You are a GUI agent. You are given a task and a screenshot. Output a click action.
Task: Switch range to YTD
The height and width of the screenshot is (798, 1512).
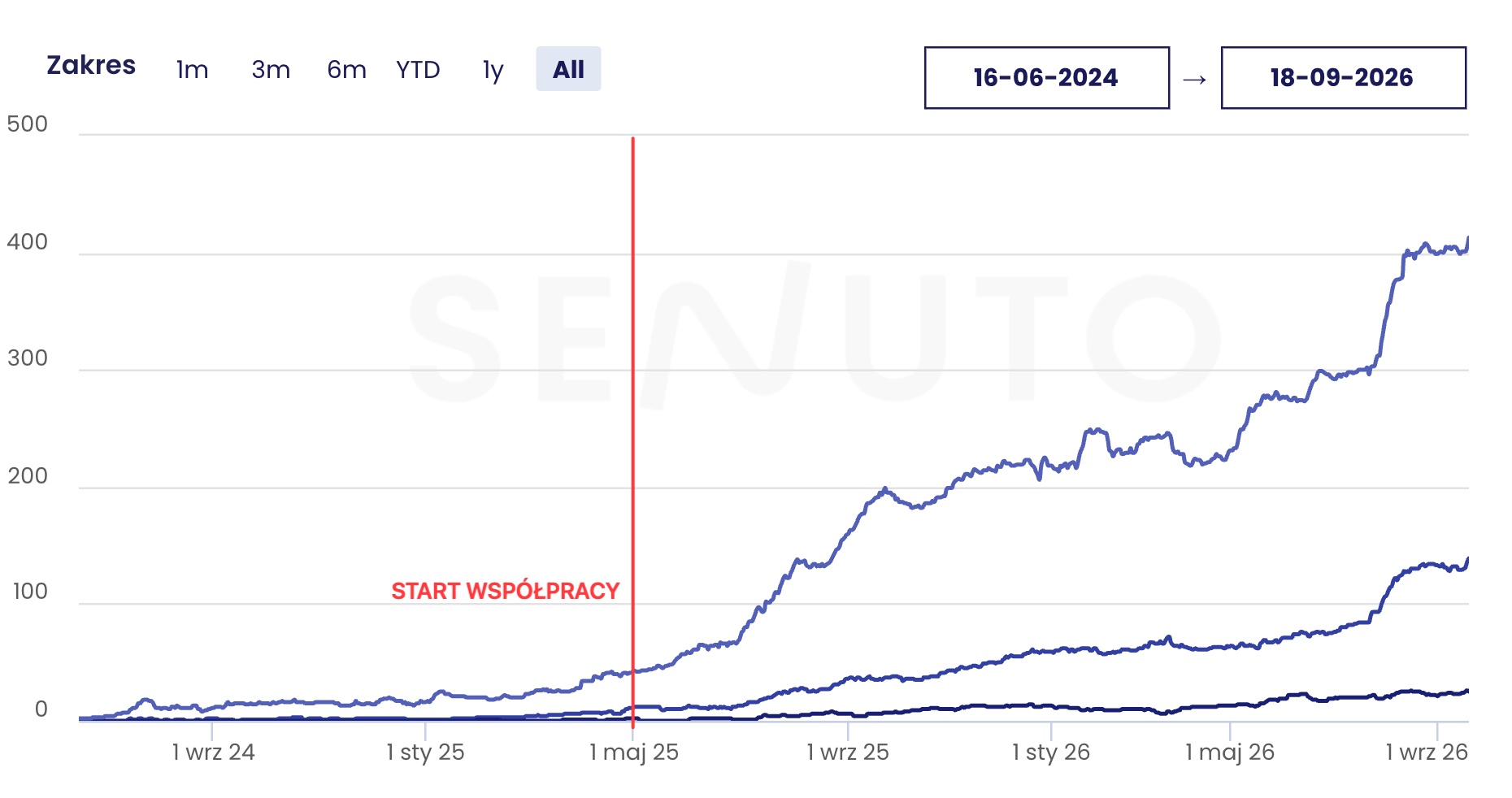418,70
